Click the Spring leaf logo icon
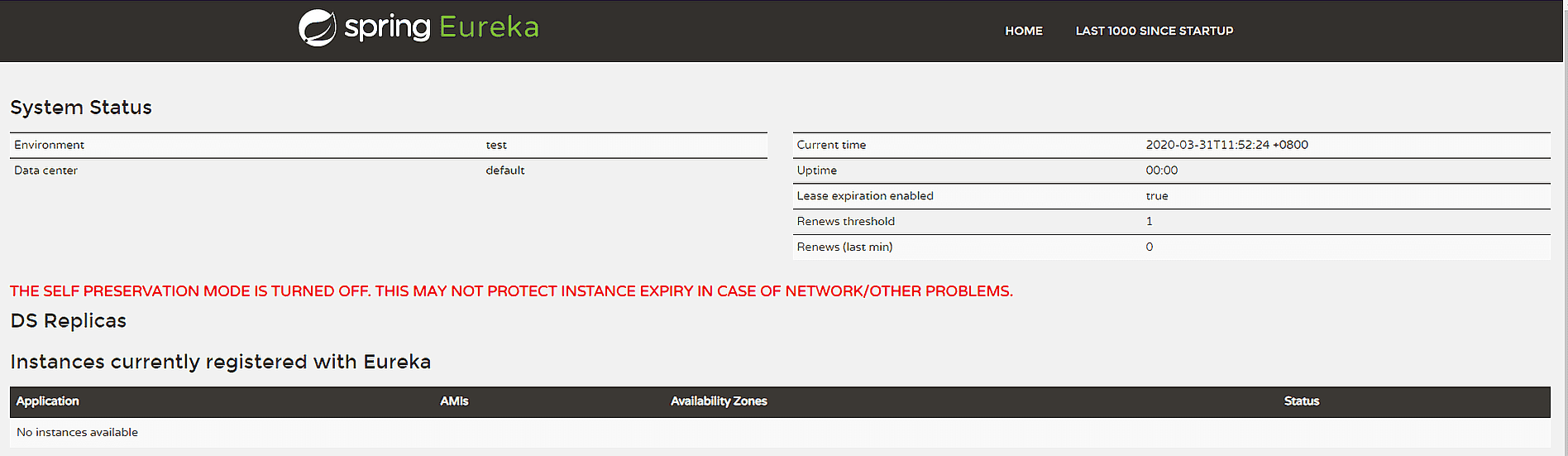This screenshot has width=1568, height=456. [x=317, y=28]
